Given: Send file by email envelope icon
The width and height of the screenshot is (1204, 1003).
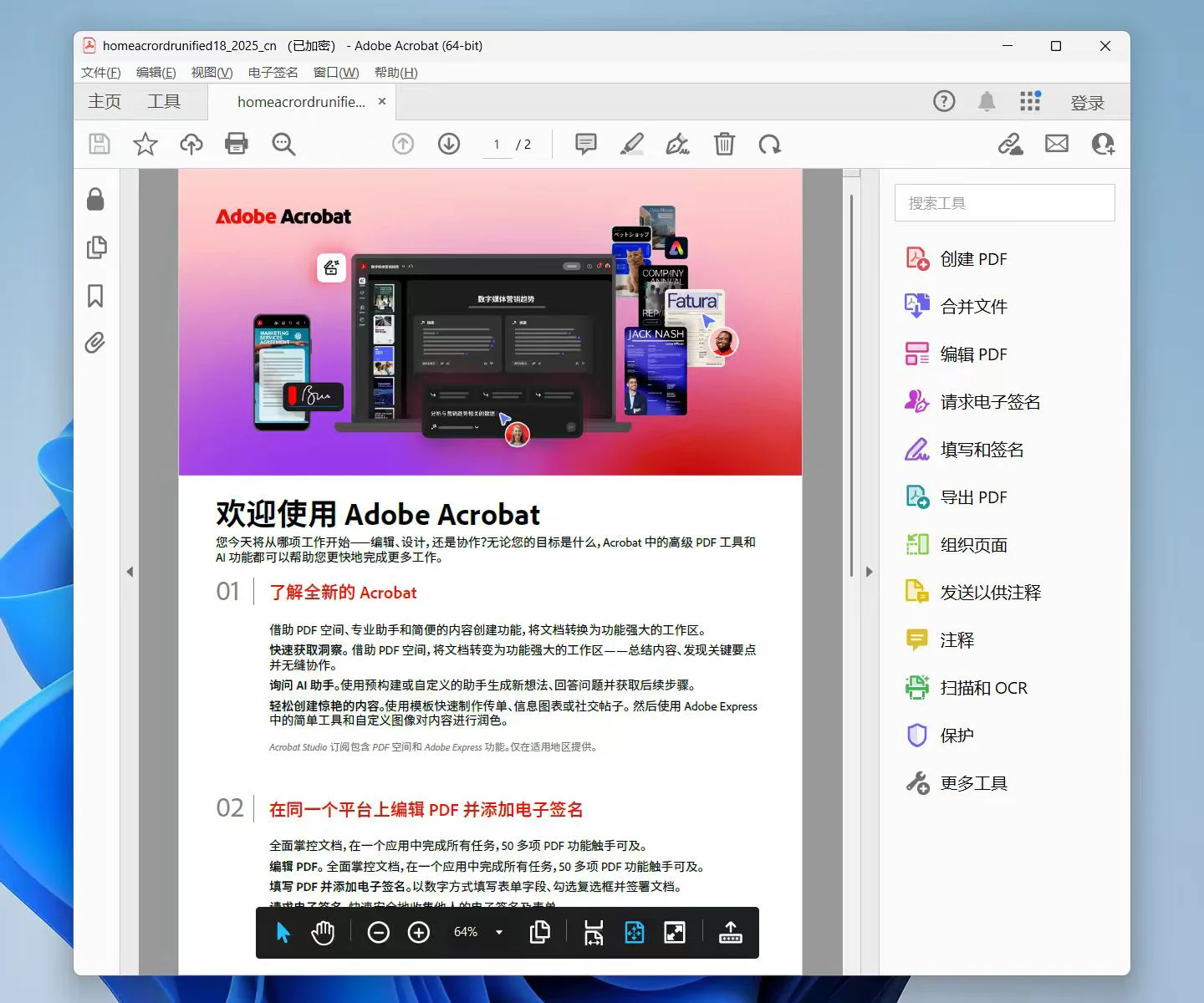Looking at the screenshot, I should pos(1057,144).
